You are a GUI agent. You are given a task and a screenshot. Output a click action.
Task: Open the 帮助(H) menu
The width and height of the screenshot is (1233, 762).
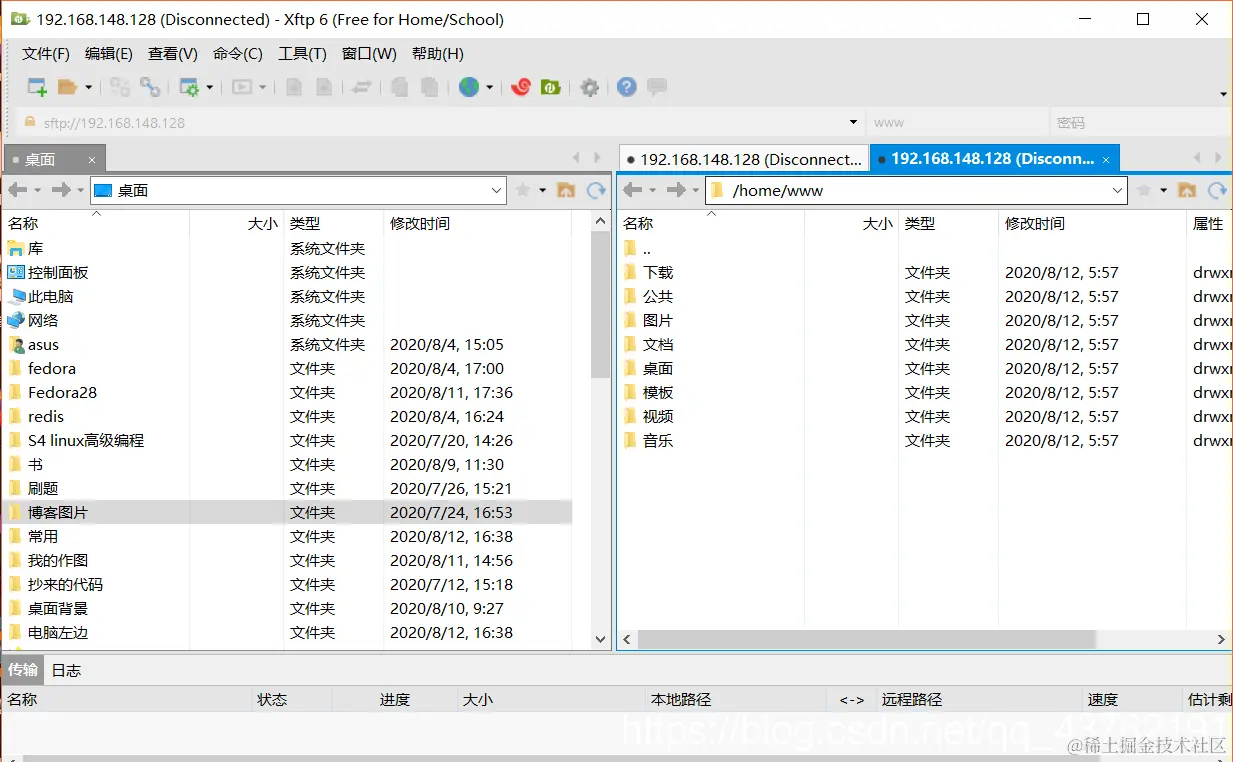pyautogui.click(x=438, y=54)
